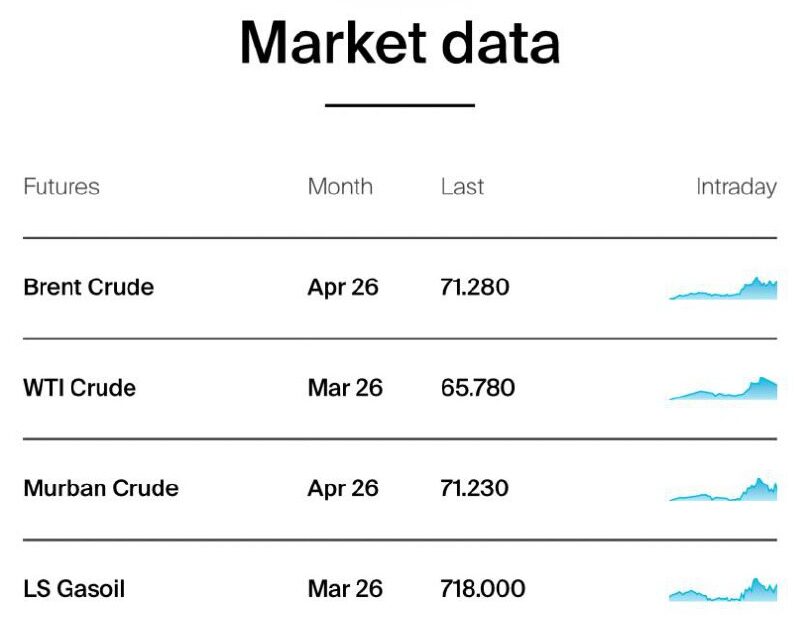Click the LS Gasoil futures name
This screenshot has height=620, width=800.
click(x=74, y=589)
